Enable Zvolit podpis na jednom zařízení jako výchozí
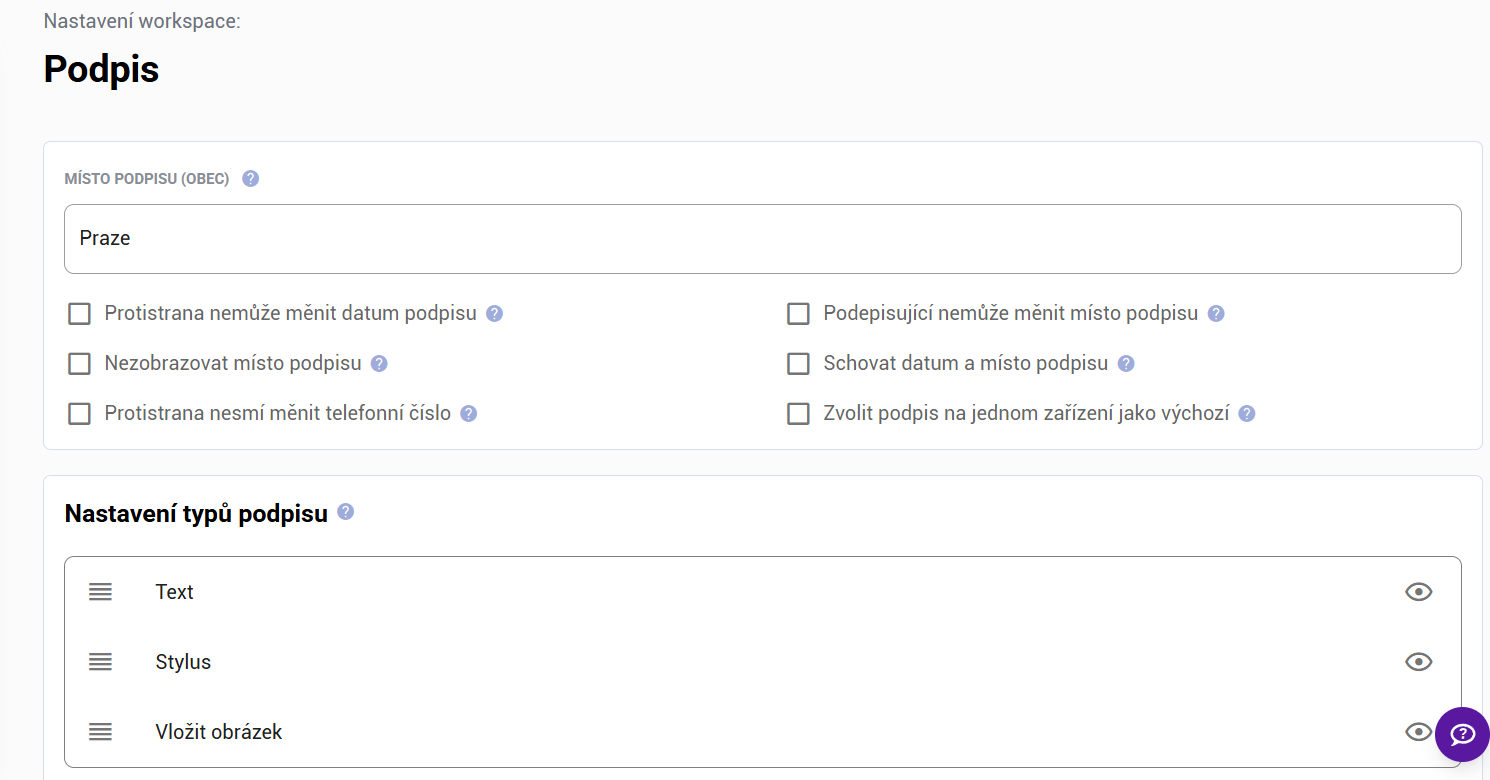The image size is (1490, 780). 798,414
